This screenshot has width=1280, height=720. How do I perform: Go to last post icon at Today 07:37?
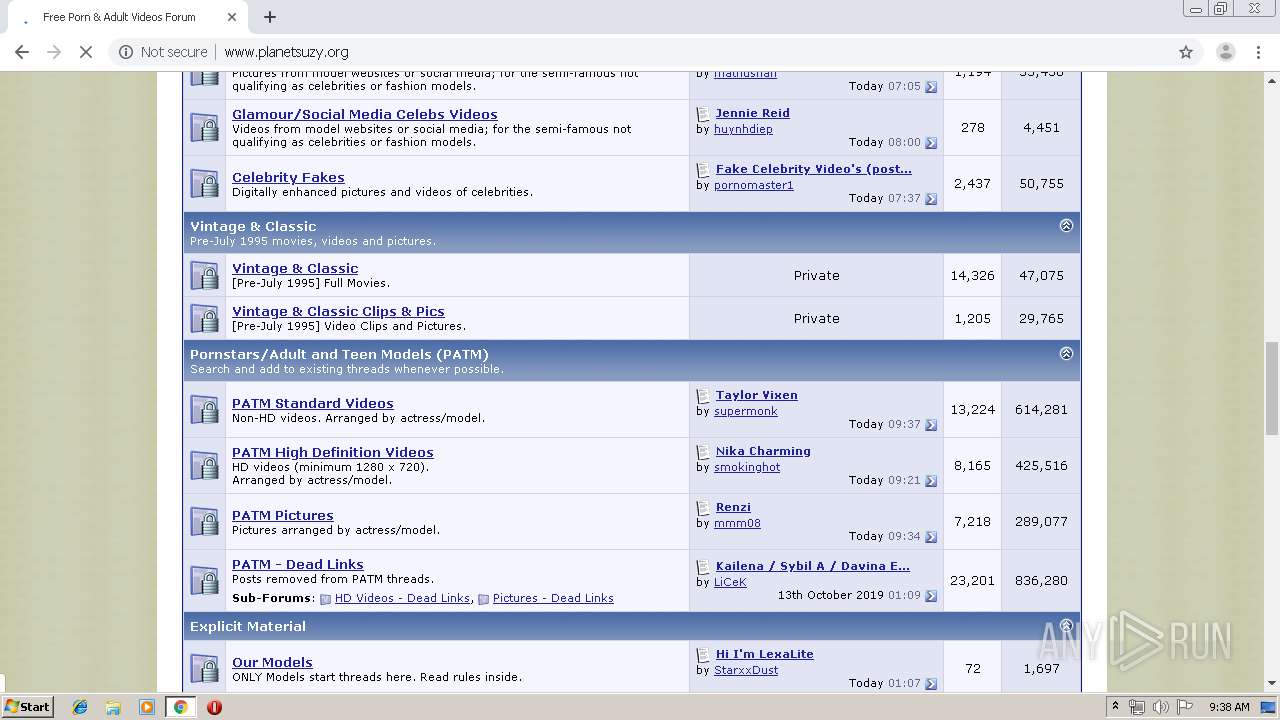point(931,199)
